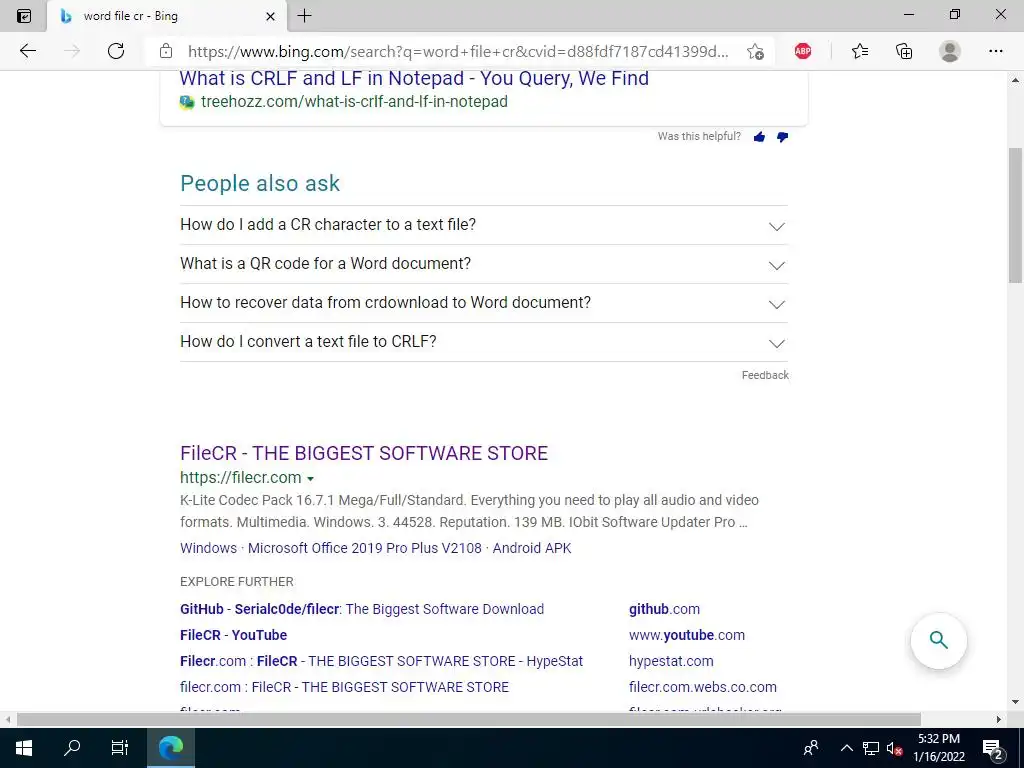This screenshot has height=768, width=1024.
Task: Go back to the previous page
Action: [x=27, y=51]
